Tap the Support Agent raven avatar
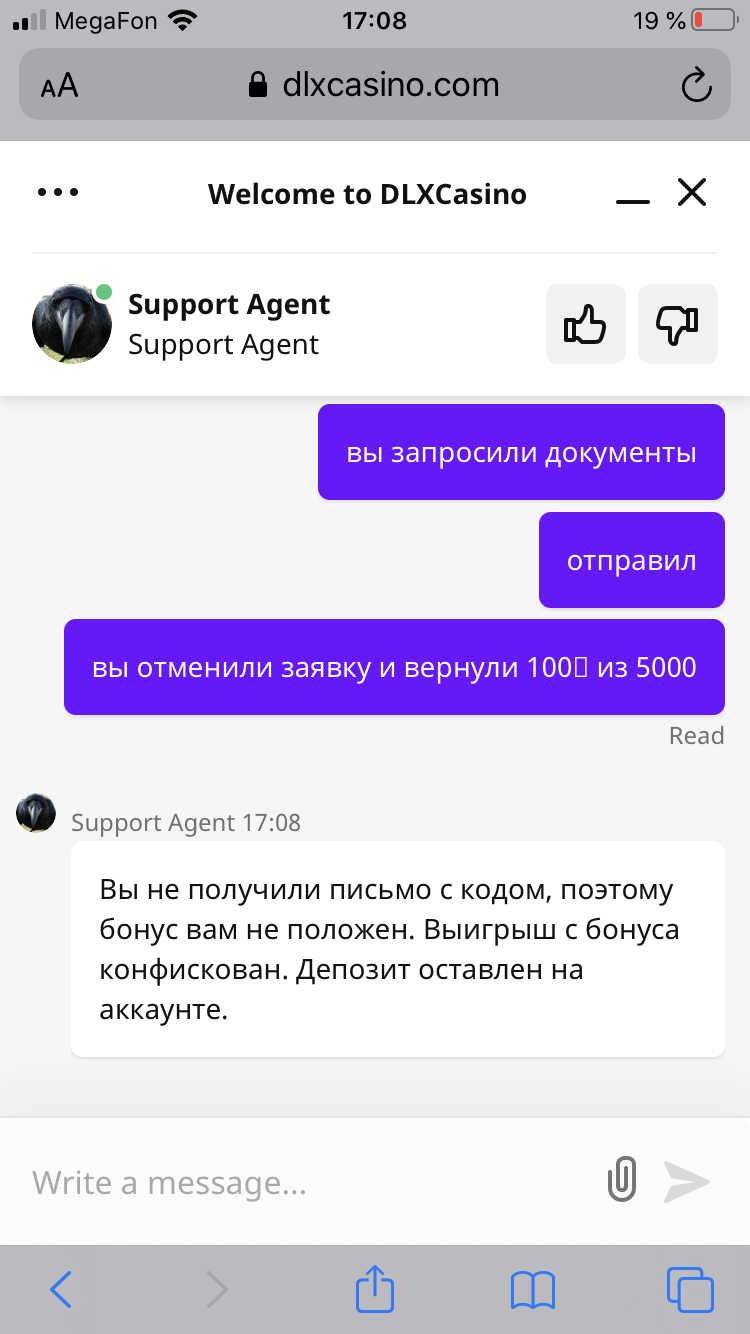Screen dimensions: 750x1334 [x=72, y=324]
